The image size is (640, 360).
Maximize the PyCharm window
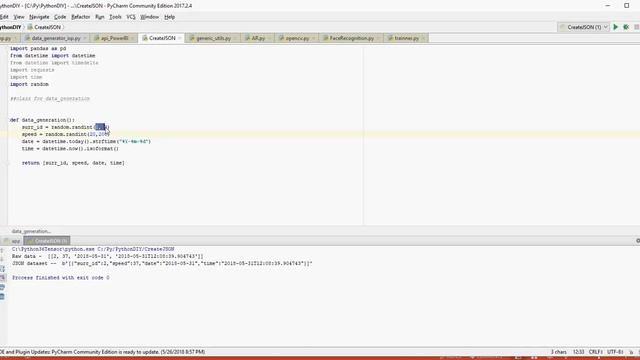coord(627,6)
